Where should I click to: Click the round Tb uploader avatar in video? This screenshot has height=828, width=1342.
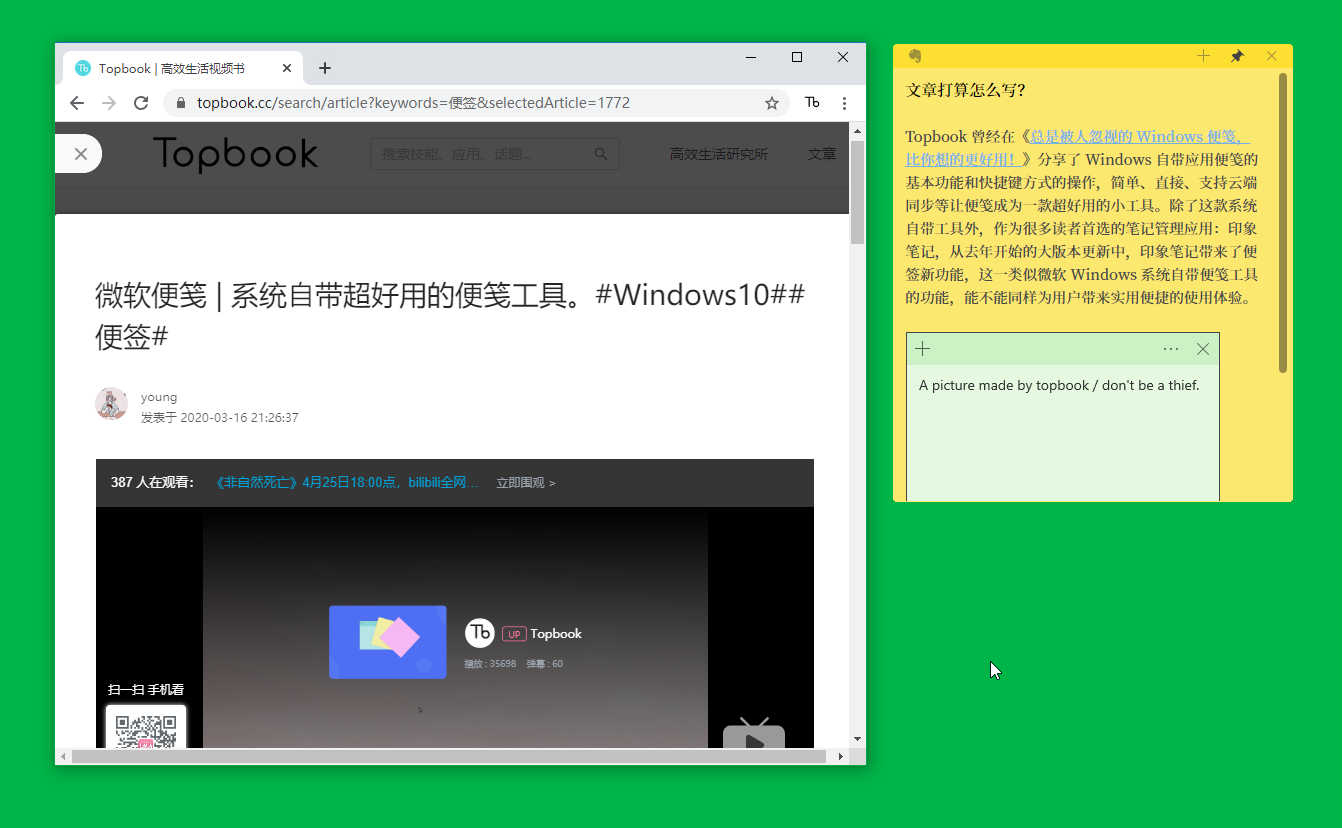[x=480, y=633]
